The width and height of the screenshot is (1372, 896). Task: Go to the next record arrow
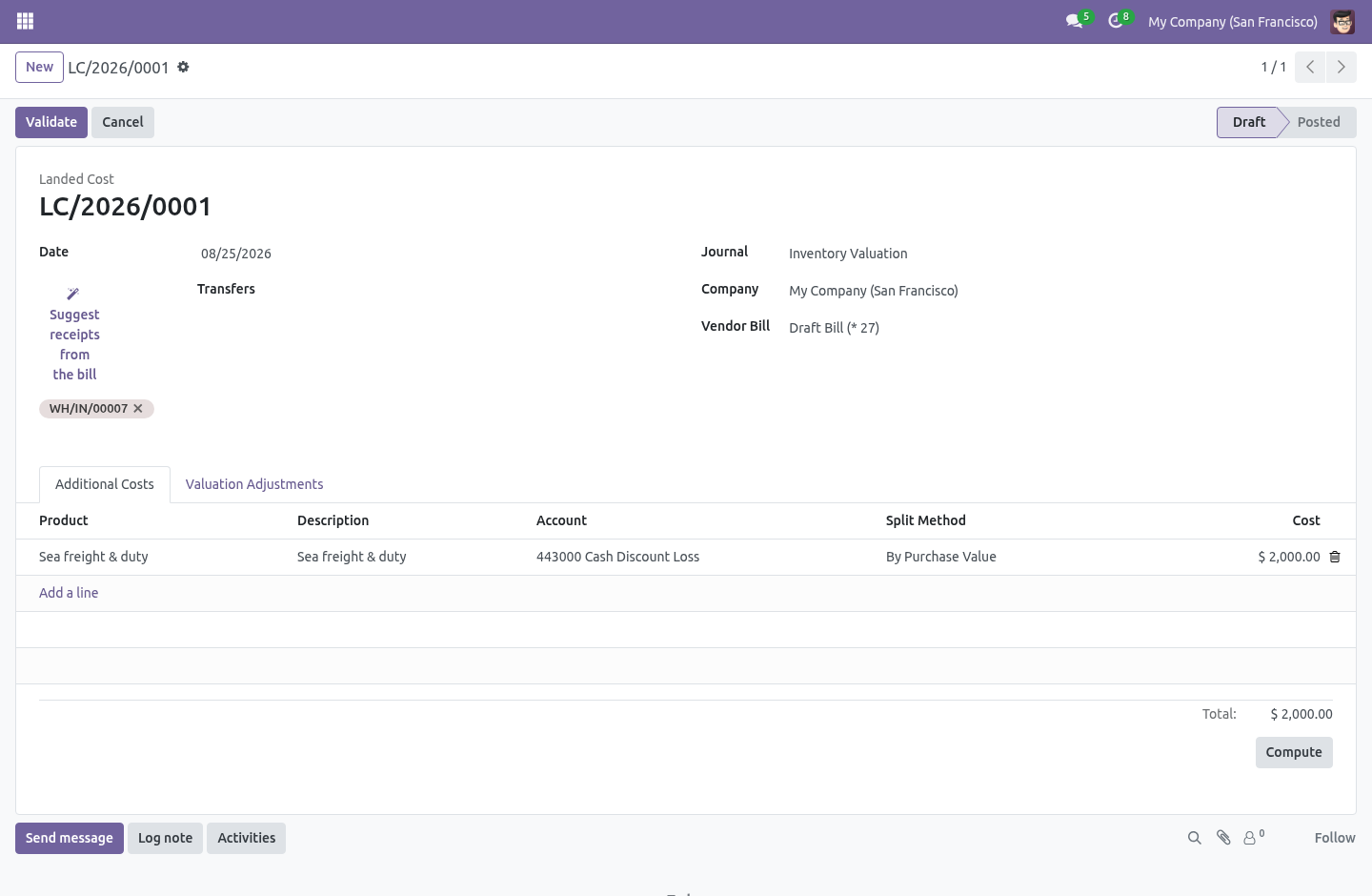tap(1341, 67)
